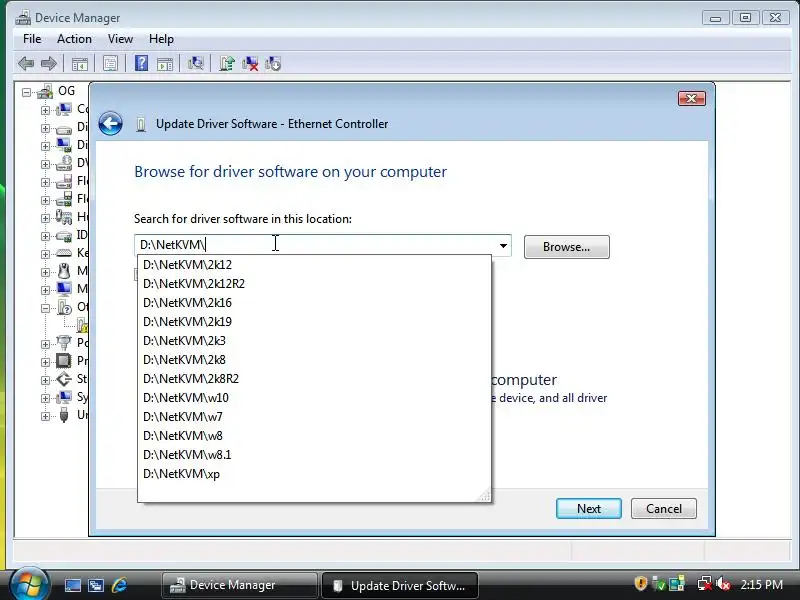
Task: Select the OG computer root node icon
Action: tap(45, 91)
